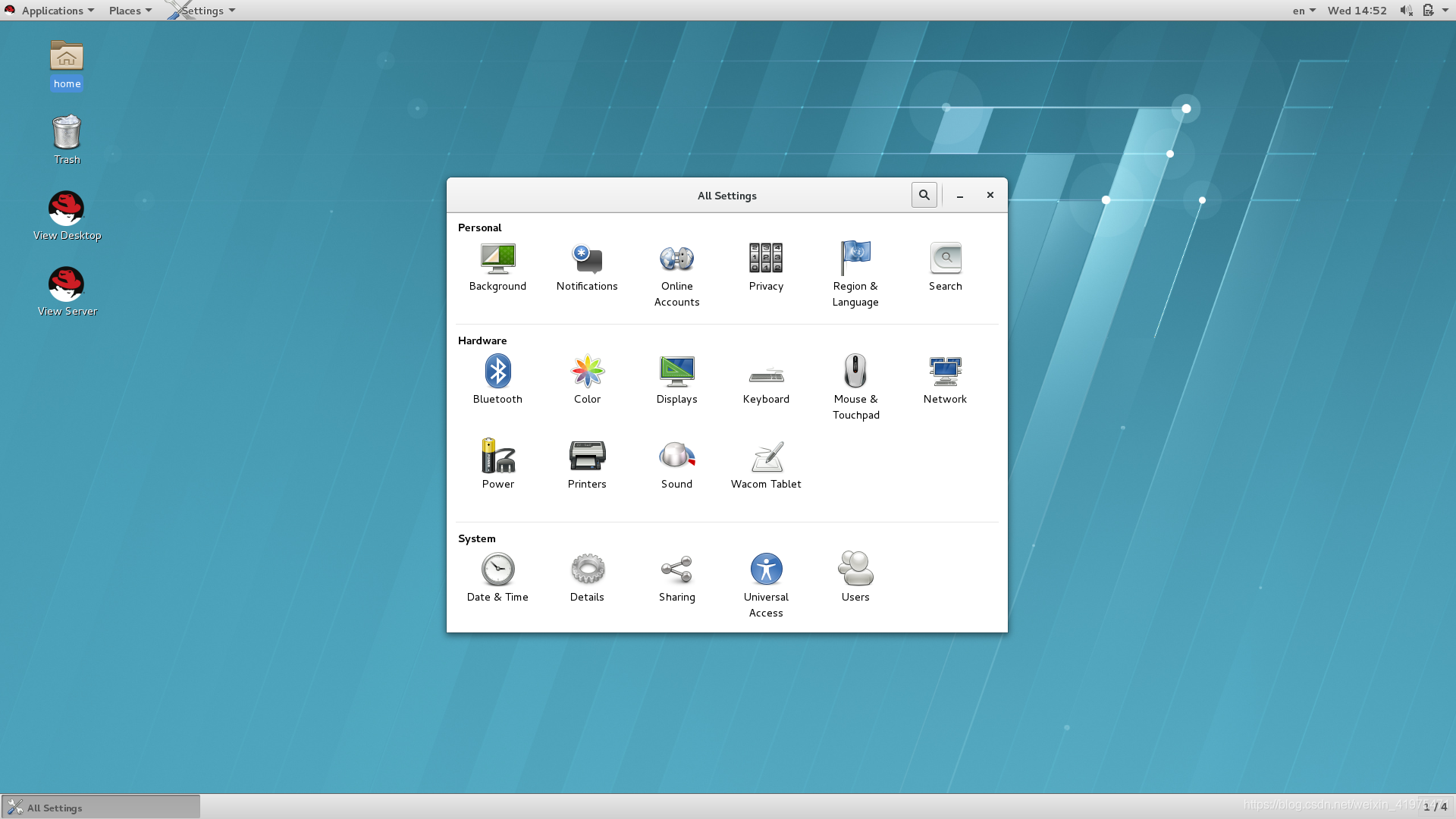Click the search icon in All Settings
This screenshot has height=819, width=1456.
click(924, 194)
